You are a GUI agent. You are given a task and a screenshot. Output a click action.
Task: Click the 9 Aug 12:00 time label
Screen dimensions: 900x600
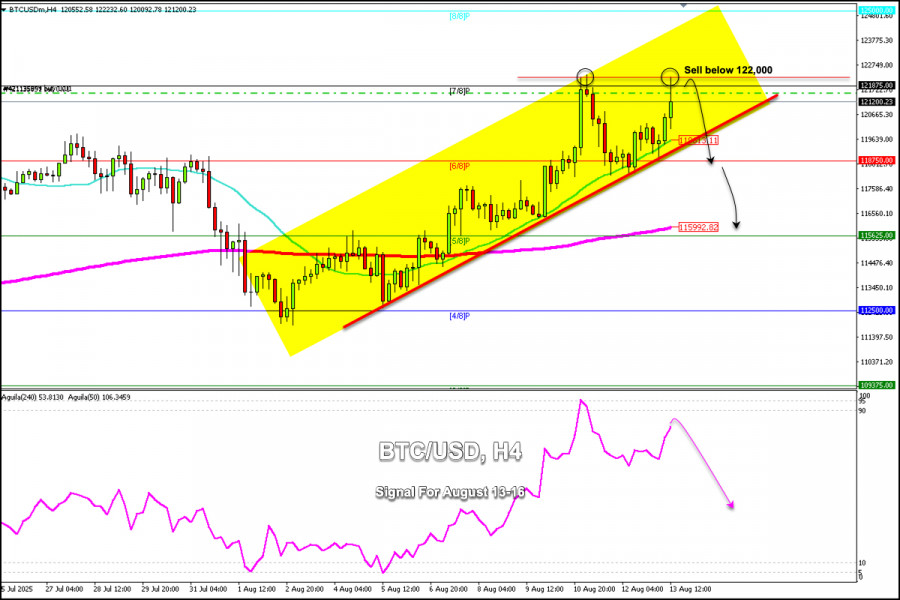click(x=545, y=589)
